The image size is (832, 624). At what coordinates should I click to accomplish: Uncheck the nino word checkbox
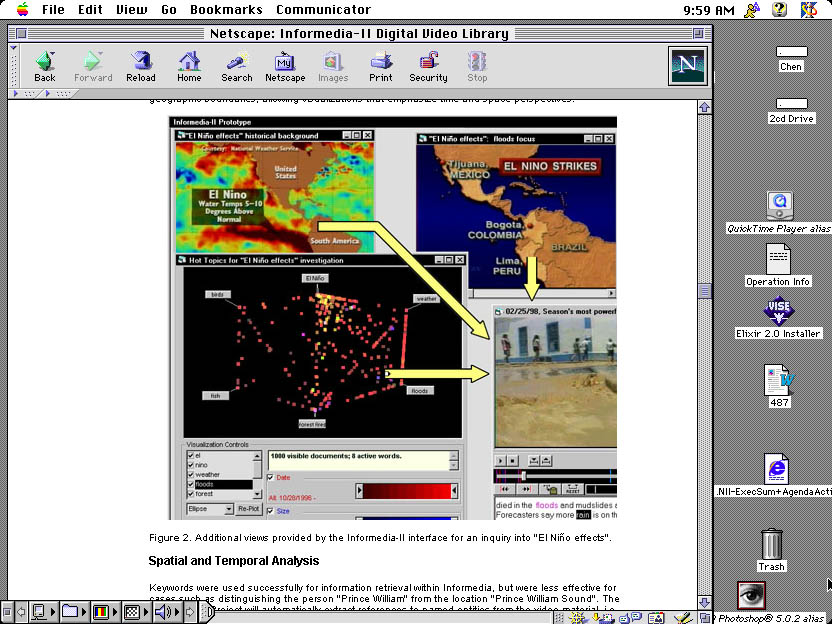click(x=192, y=465)
